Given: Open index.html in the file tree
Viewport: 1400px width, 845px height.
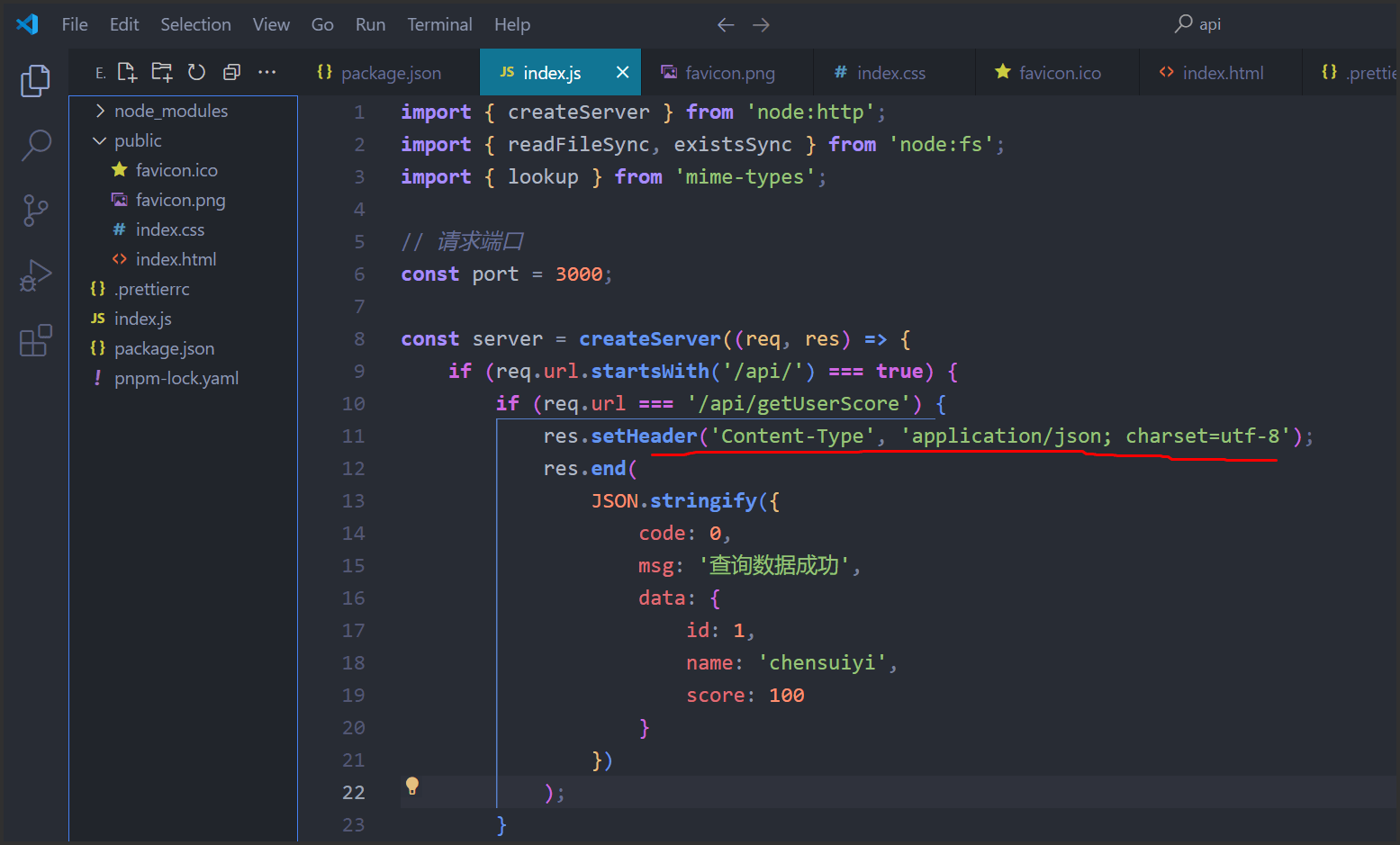Looking at the screenshot, I should tap(183, 259).
